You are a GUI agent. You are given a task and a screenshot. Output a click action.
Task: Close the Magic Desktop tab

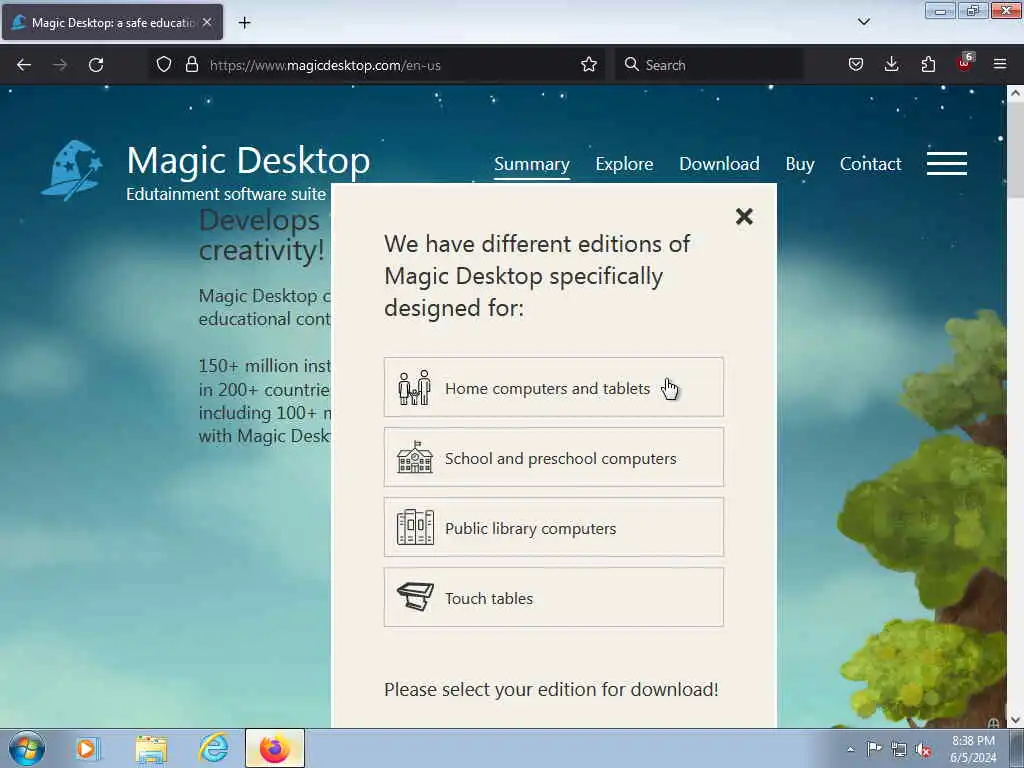pyautogui.click(x=207, y=22)
